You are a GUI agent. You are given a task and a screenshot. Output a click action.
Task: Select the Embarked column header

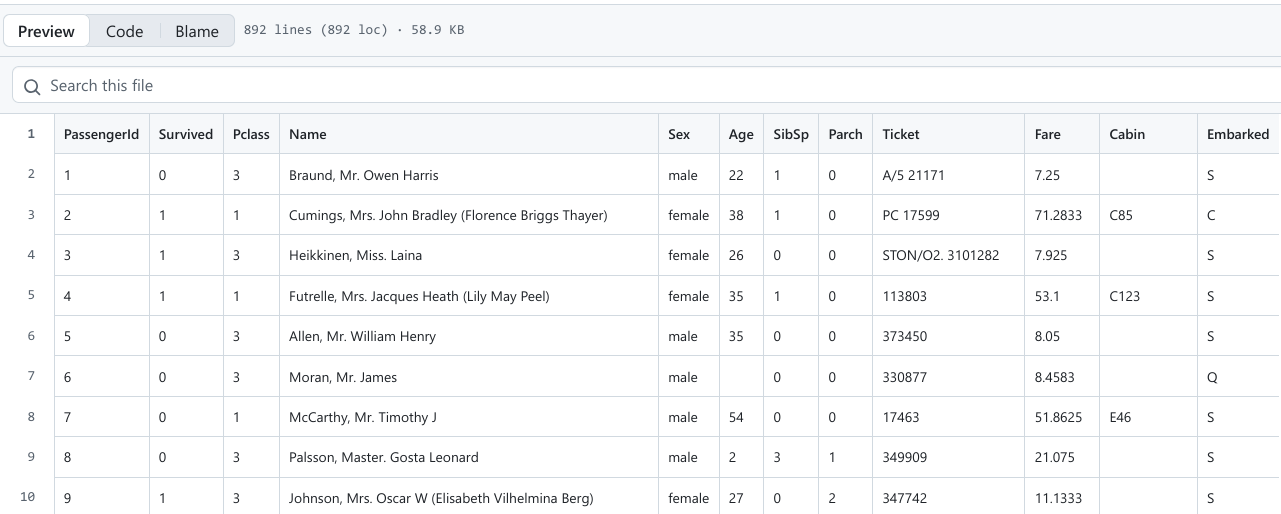click(1237, 134)
